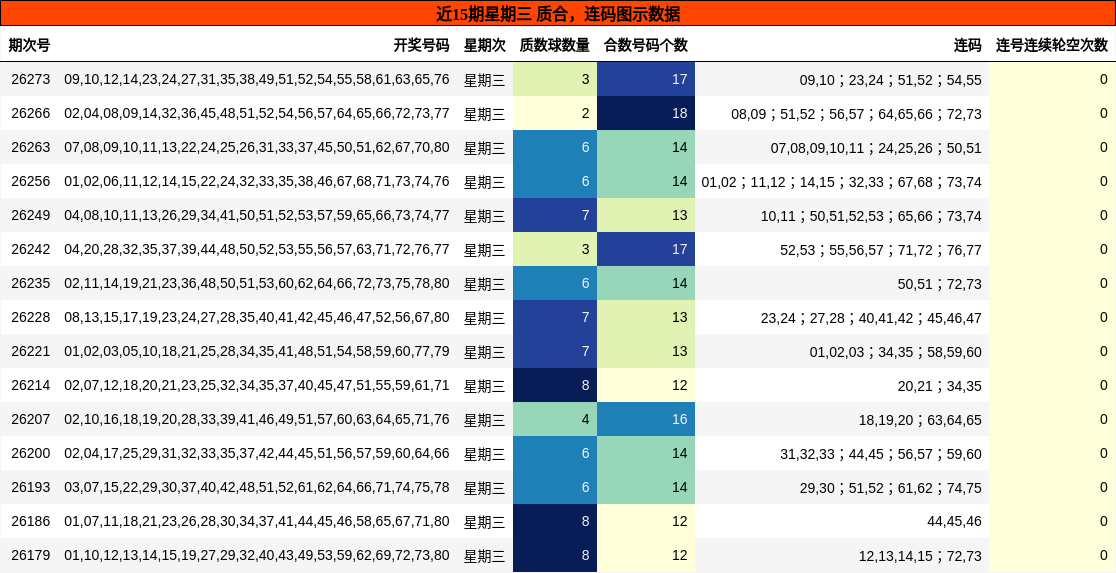Click consecutive numbers 01,02,03;34,35;58,59,60

(x=895, y=352)
